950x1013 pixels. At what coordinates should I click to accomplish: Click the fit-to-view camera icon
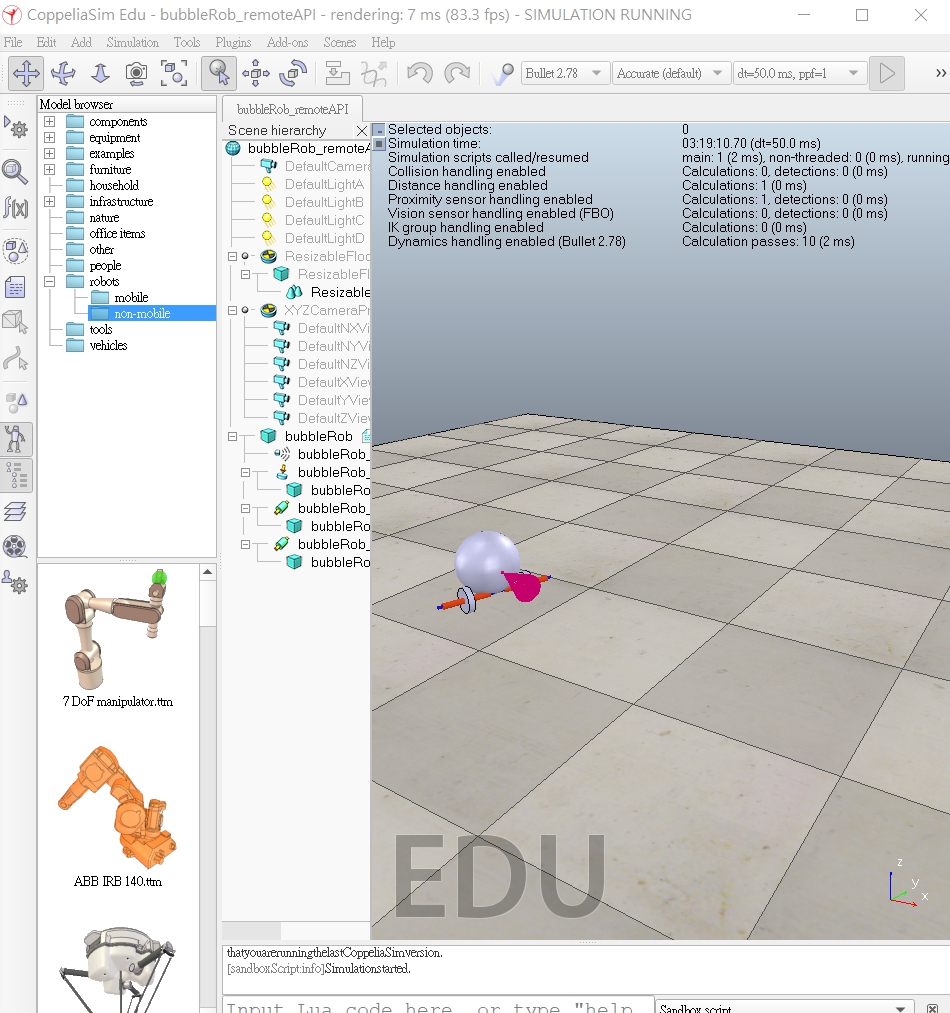(x=174, y=73)
